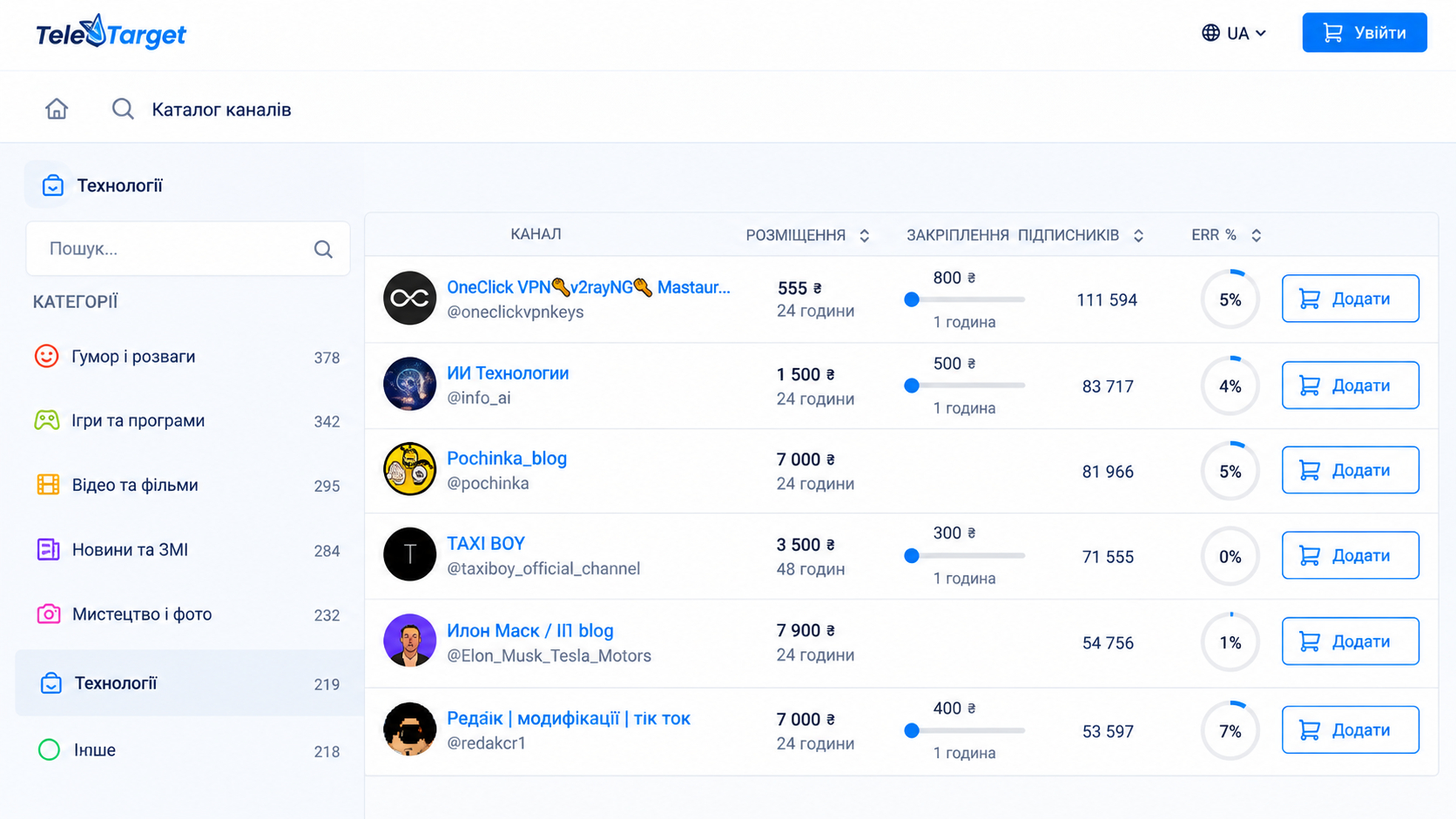Select Технології category in list

point(189,683)
